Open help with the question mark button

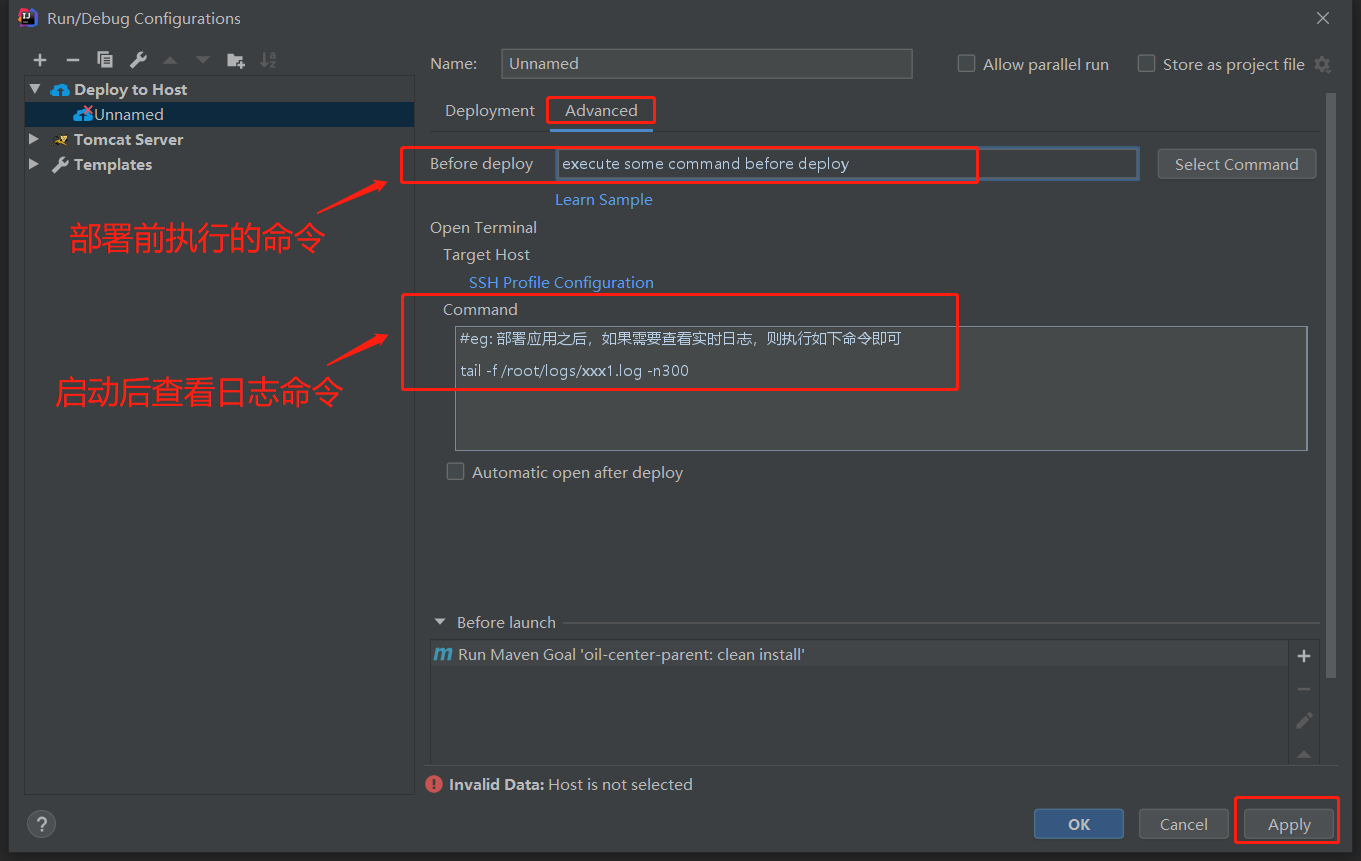[41, 824]
